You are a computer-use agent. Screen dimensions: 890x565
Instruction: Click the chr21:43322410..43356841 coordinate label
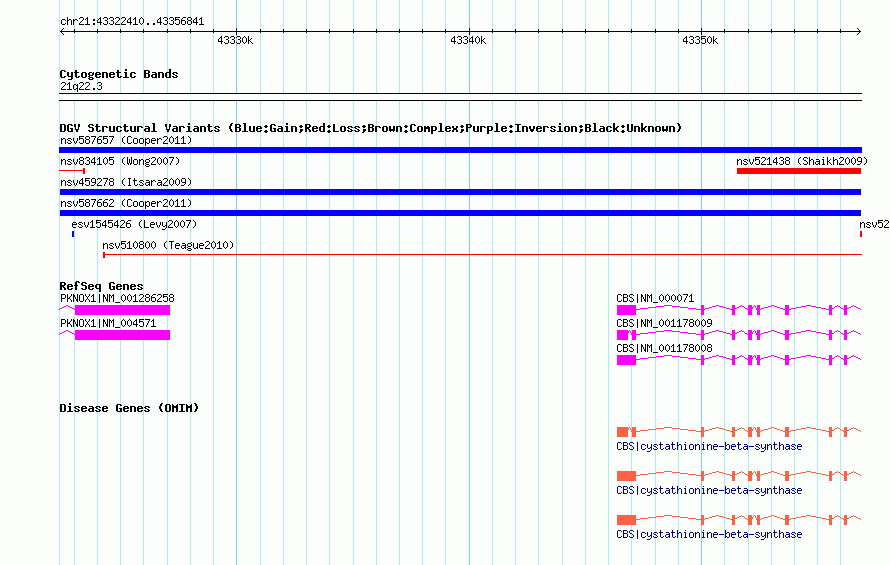pyautogui.click(x=132, y=22)
